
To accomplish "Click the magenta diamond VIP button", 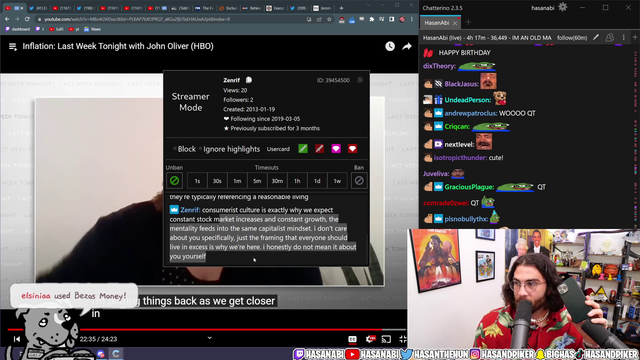I will click(x=336, y=149).
